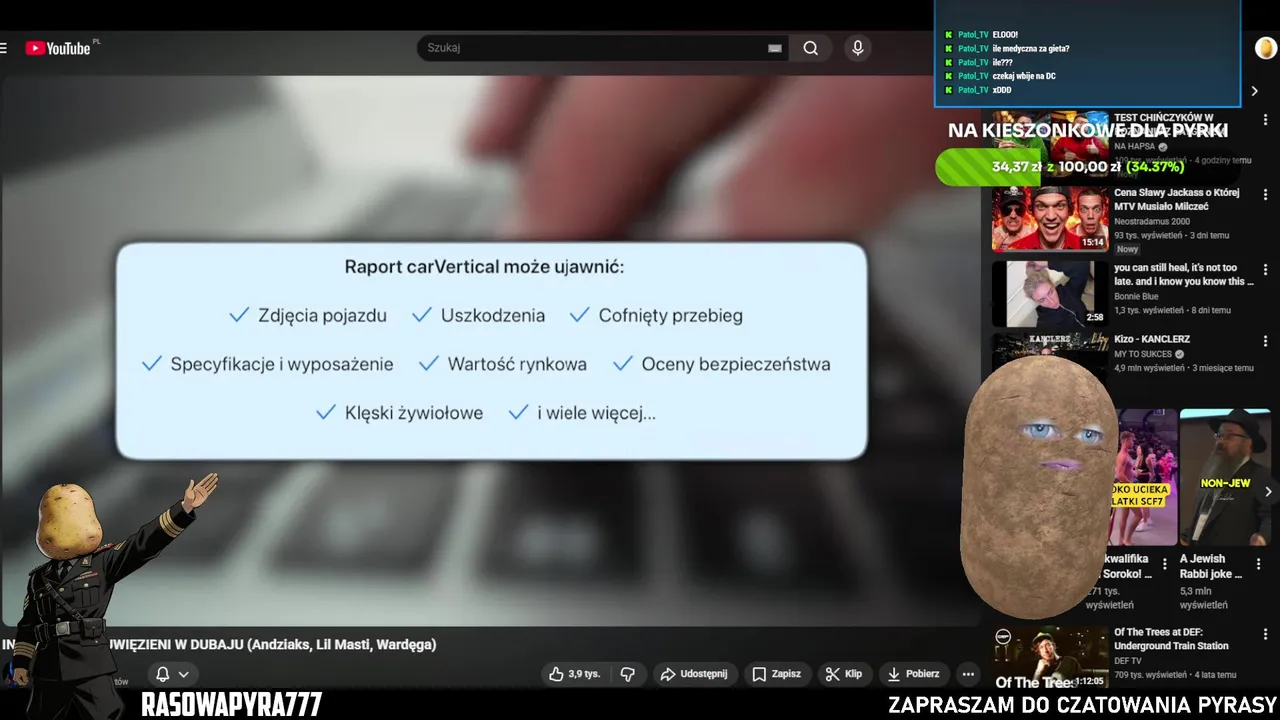This screenshot has width=1280, height=720.
Task: Click the 'Nowy' badge under Jackass video
Action: point(1128,249)
